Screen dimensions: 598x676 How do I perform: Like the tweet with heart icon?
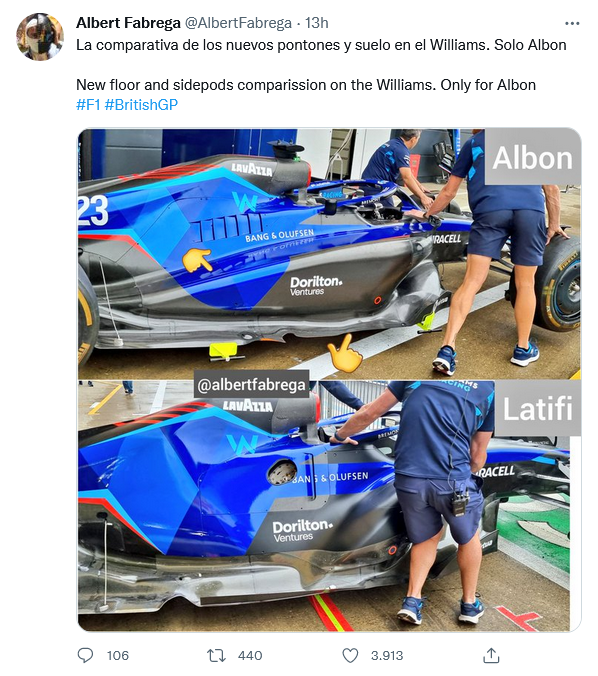click(x=350, y=655)
